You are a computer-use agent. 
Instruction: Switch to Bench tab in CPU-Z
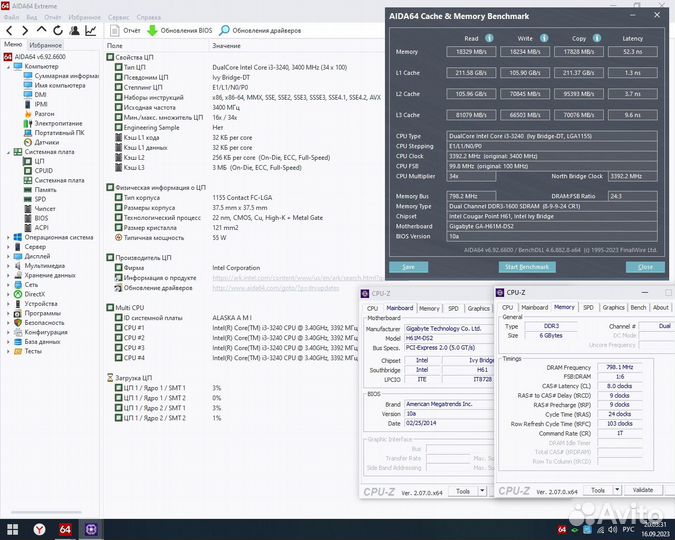pyautogui.click(x=638, y=307)
